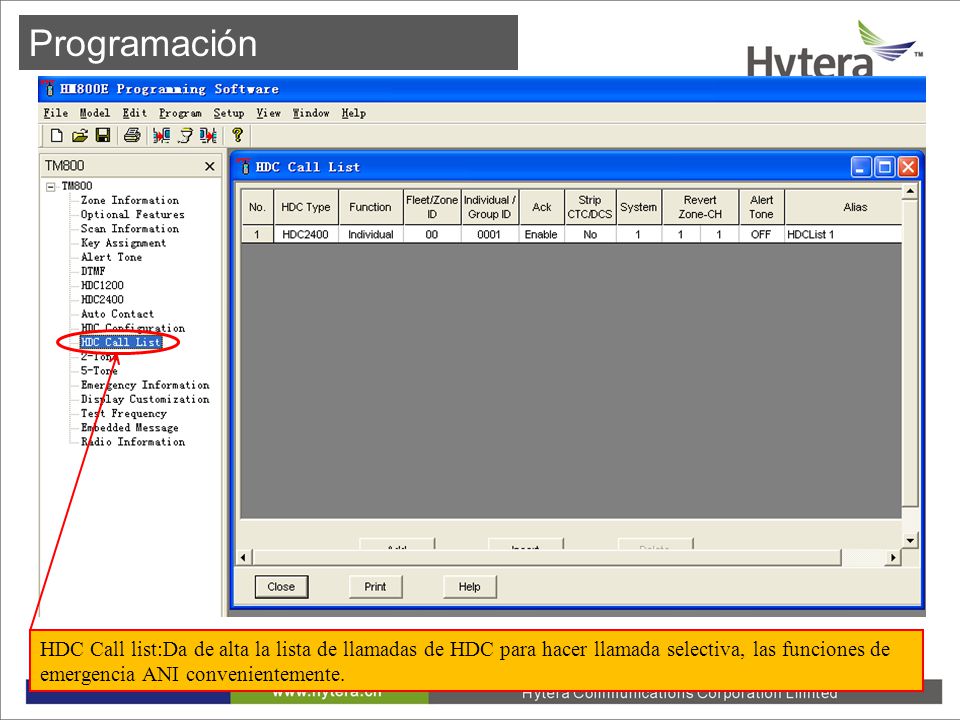Viewport: 960px width, 720px height.
Task: Open Emergency Information tree item
Action: point(145,385)
